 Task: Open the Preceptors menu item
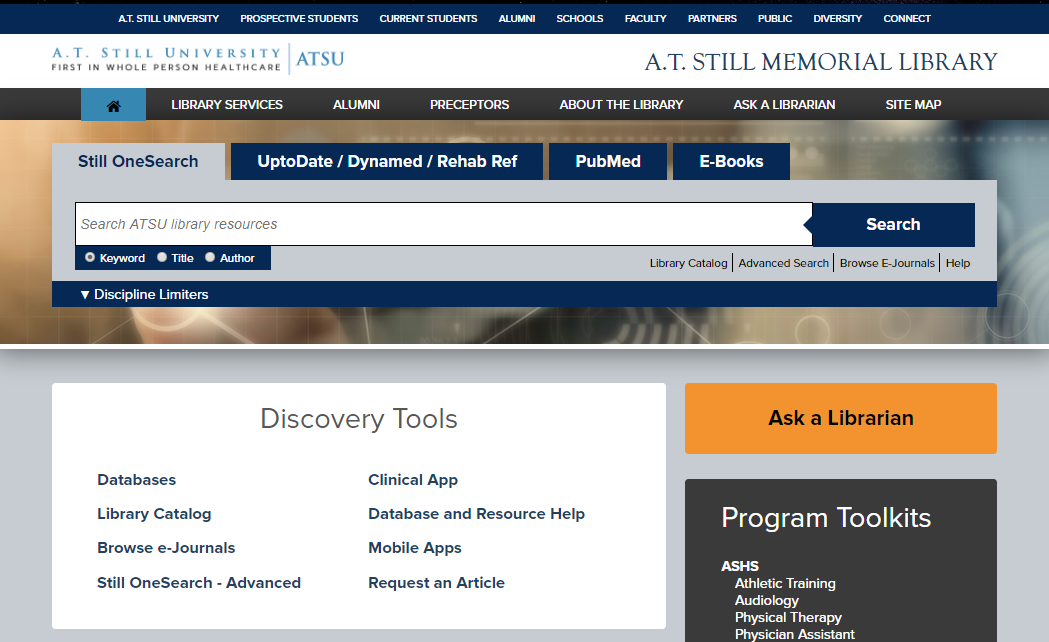click(469, 105)
